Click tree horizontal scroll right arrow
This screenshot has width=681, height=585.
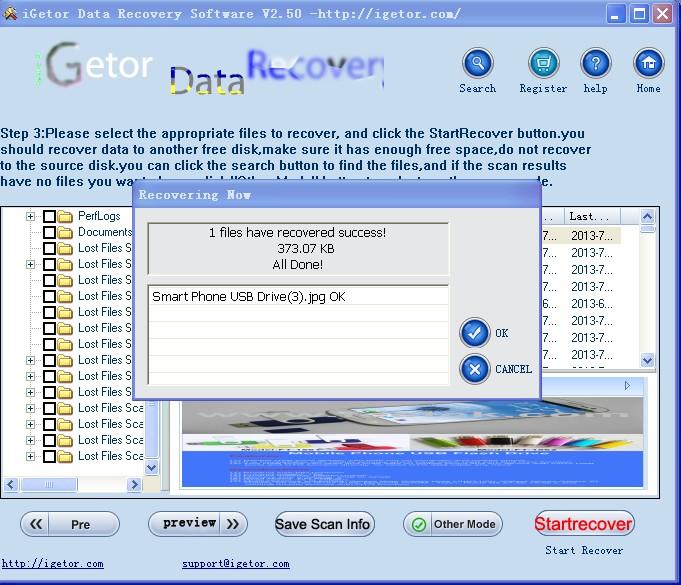click(134, 484)
